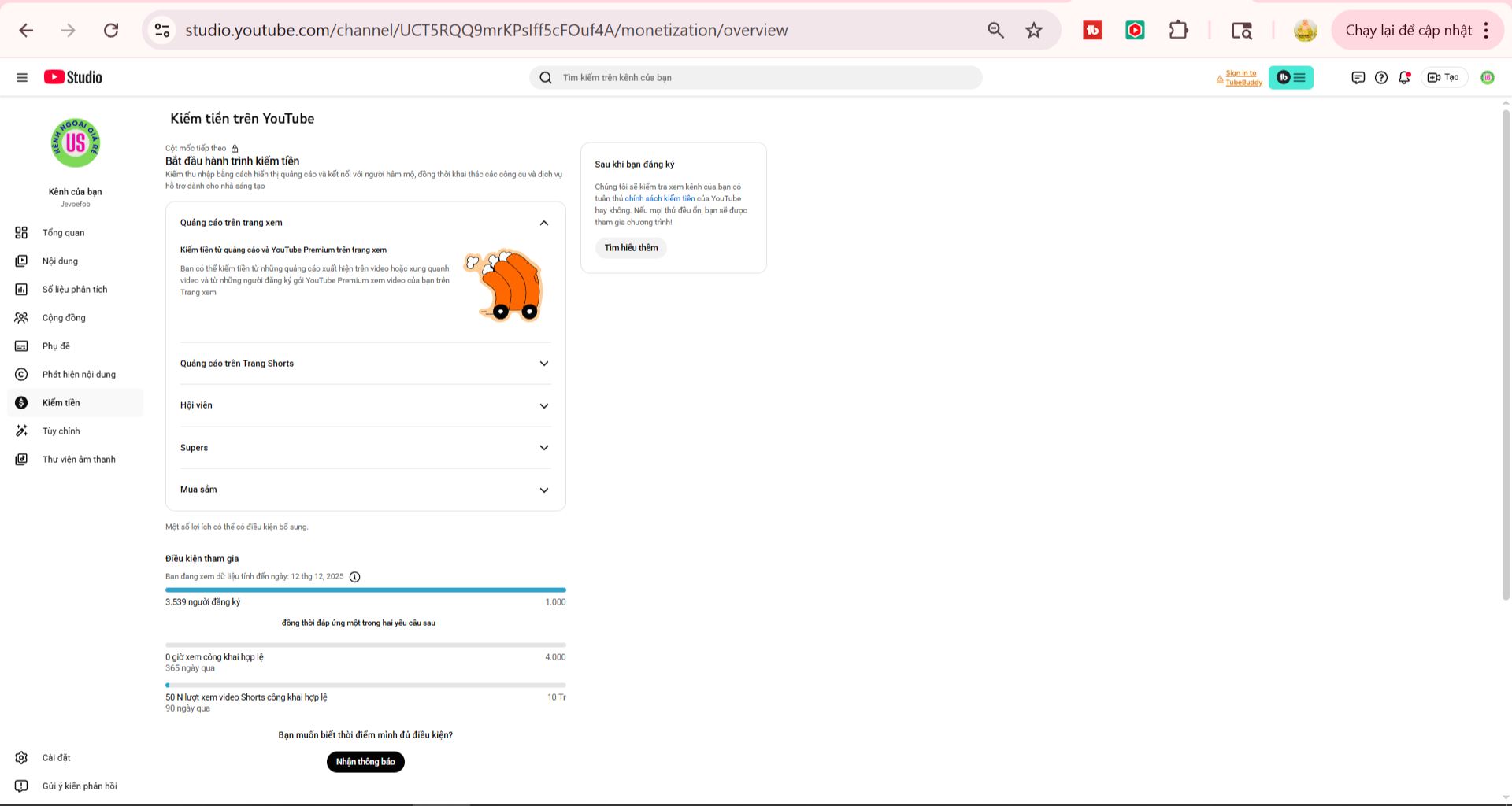Open the comments feedback icon in header
The height and width of the screenshot is (806, 1512).
(x=1358, y=77)
